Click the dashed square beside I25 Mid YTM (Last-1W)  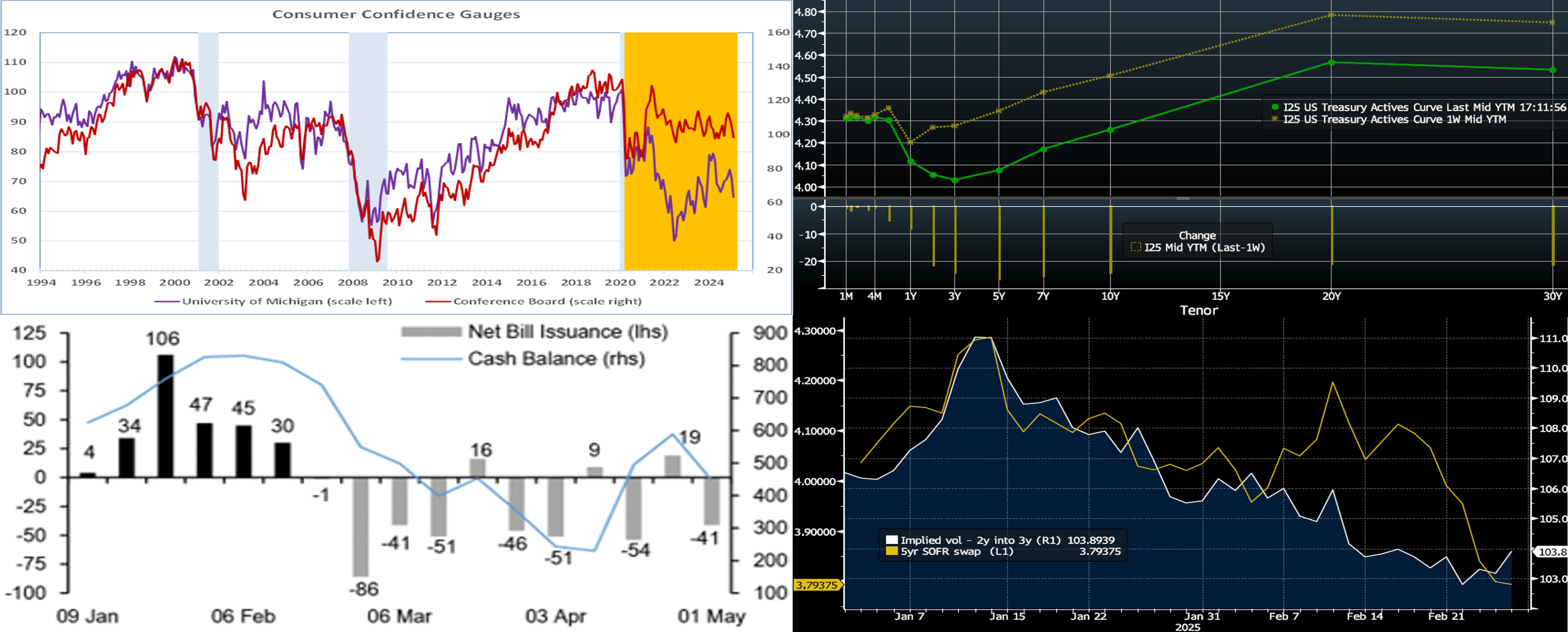pos(1135,247)
